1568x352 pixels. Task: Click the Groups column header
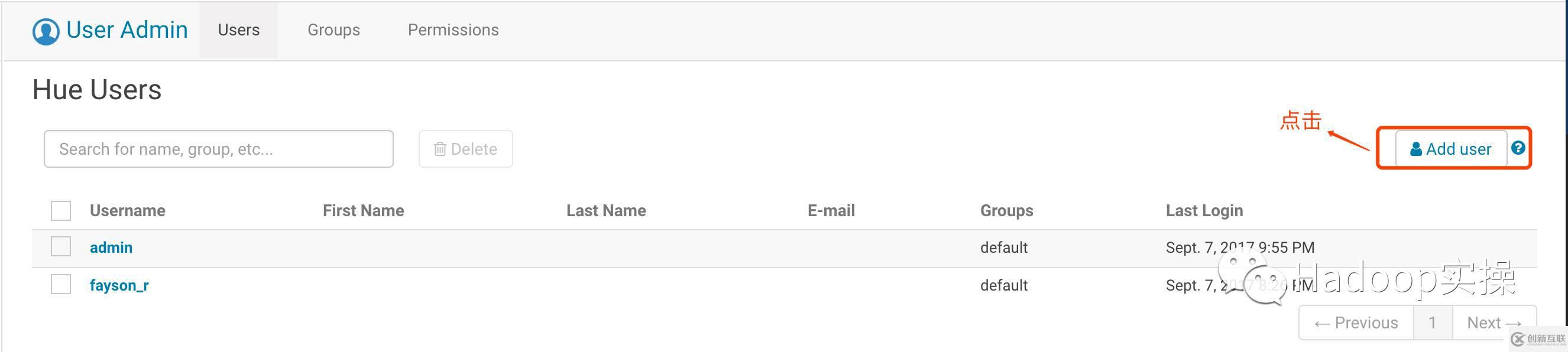point(1006,210)
